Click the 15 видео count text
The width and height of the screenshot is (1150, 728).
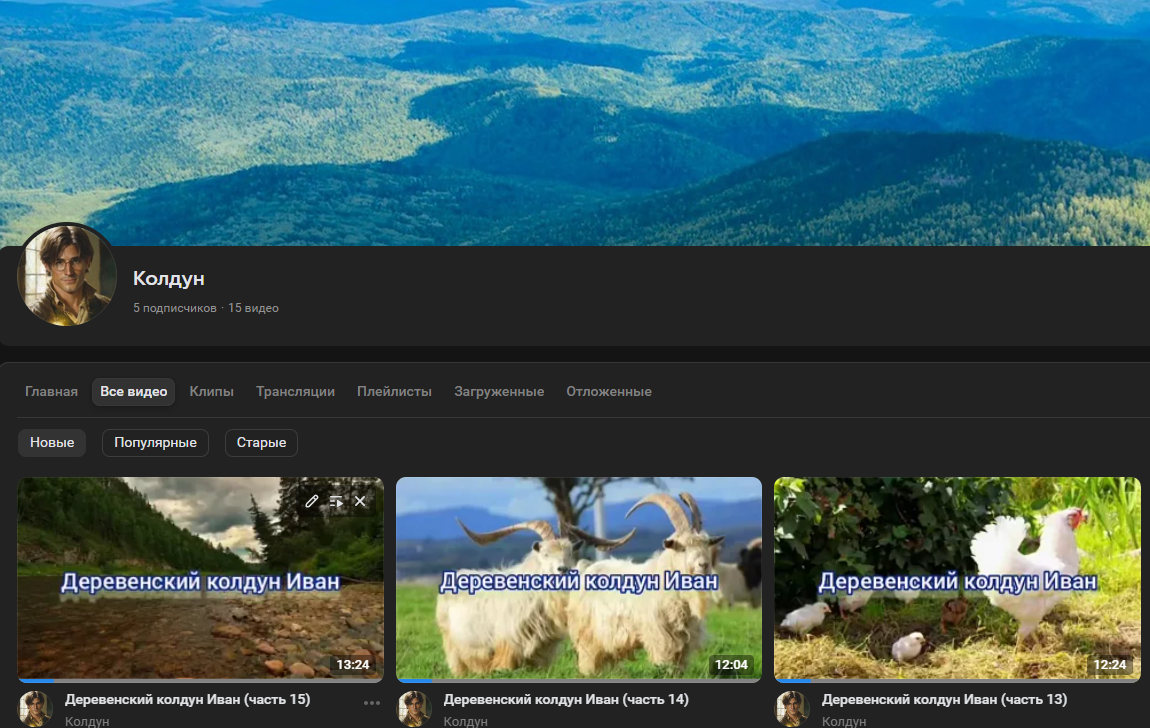253,308
